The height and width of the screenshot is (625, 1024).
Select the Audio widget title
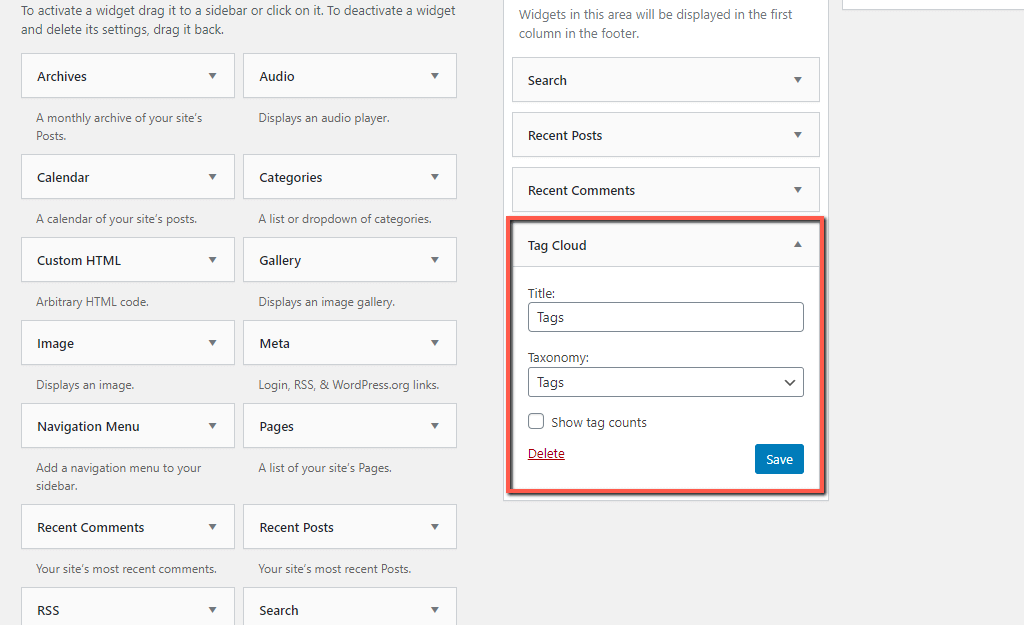[x=277, y=76]
